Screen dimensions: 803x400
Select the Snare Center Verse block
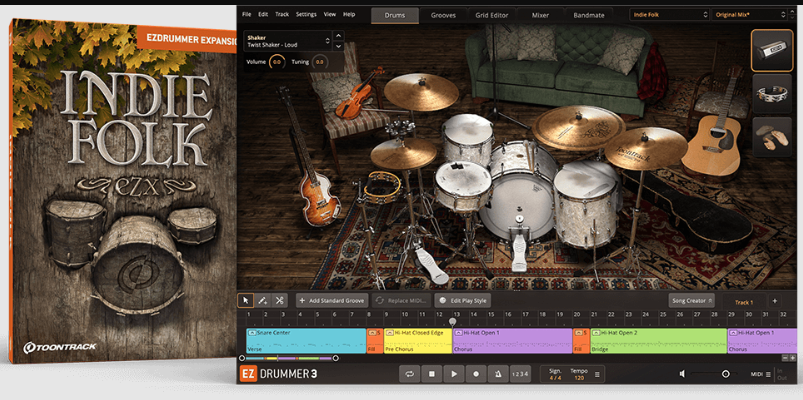pos(306,341)
